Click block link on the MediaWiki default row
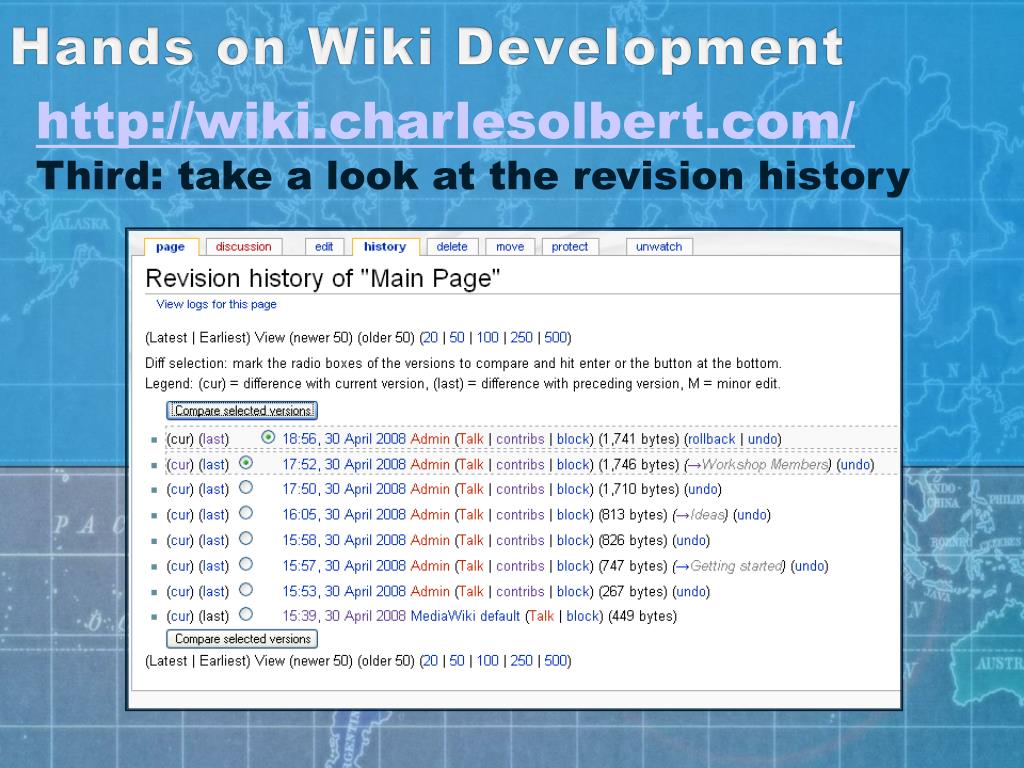1024x768 pixels. tap(583, 616)
